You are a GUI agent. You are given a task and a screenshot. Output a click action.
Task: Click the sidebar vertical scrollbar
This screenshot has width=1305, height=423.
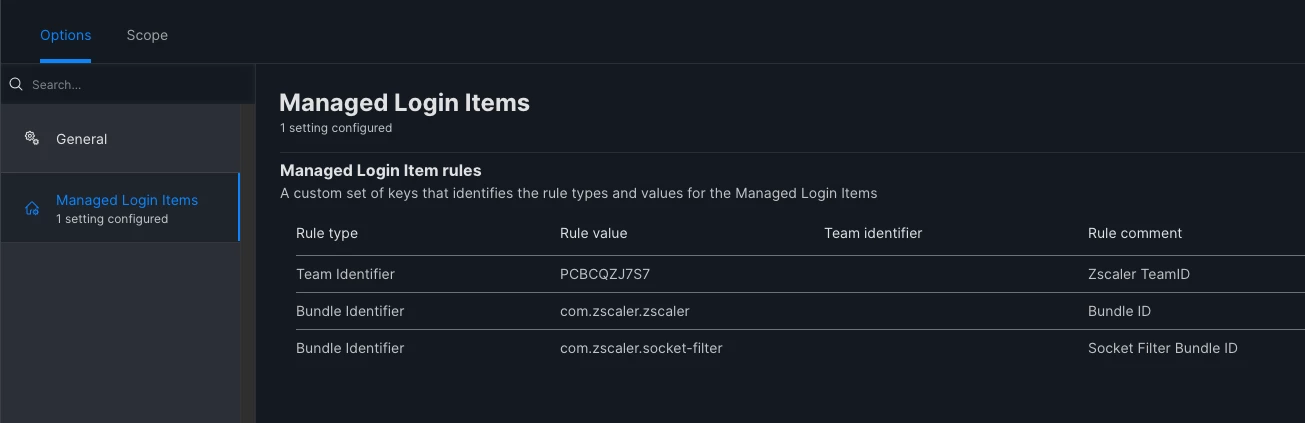[x=248, y=264]
